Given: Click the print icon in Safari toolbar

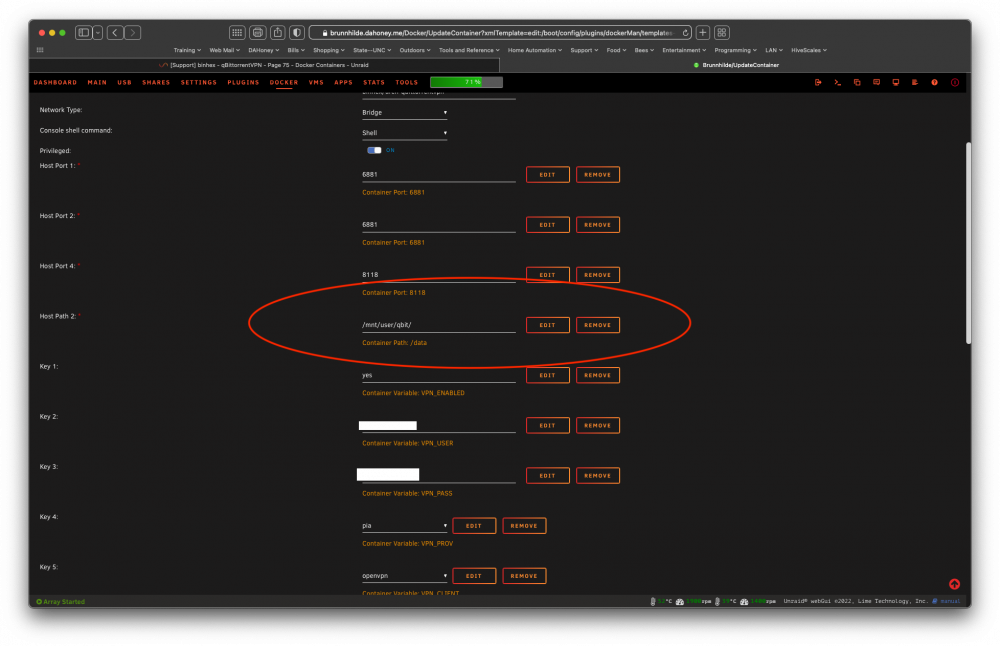Looking at the screenshot, I should [x=258, y=33].
